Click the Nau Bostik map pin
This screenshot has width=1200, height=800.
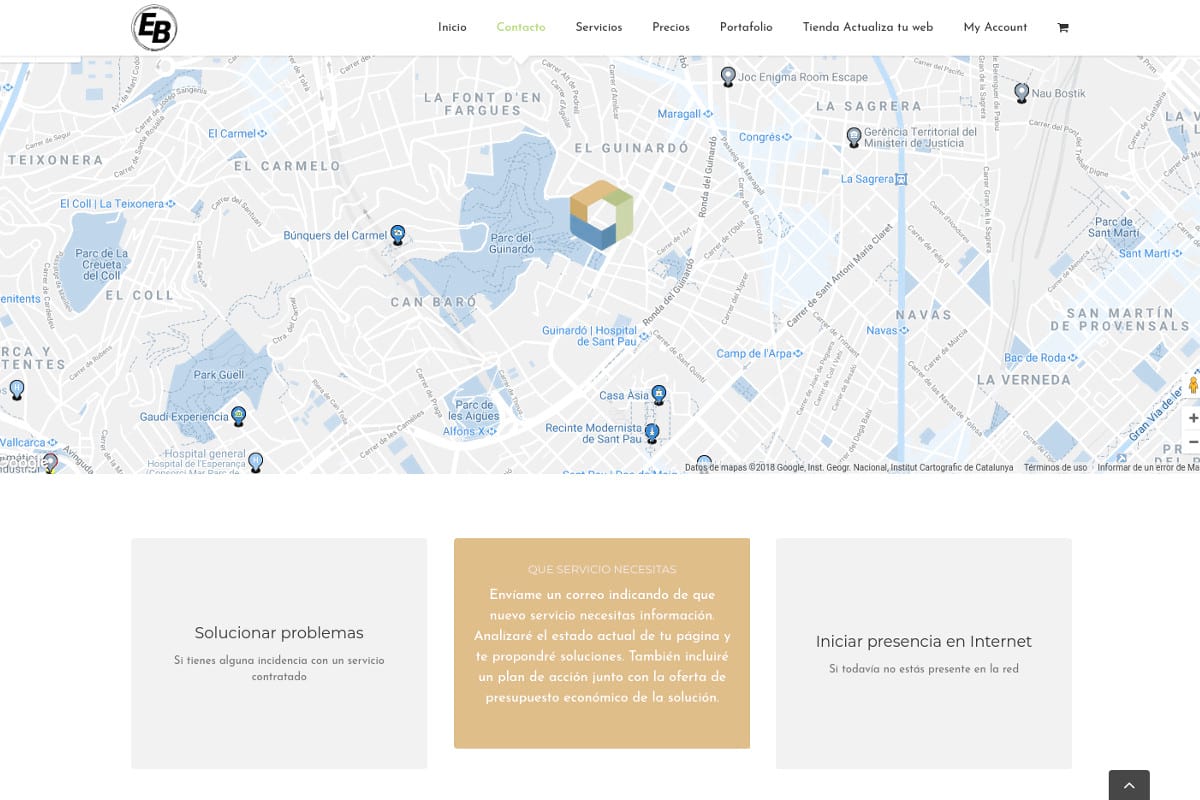pos(1021,93)
